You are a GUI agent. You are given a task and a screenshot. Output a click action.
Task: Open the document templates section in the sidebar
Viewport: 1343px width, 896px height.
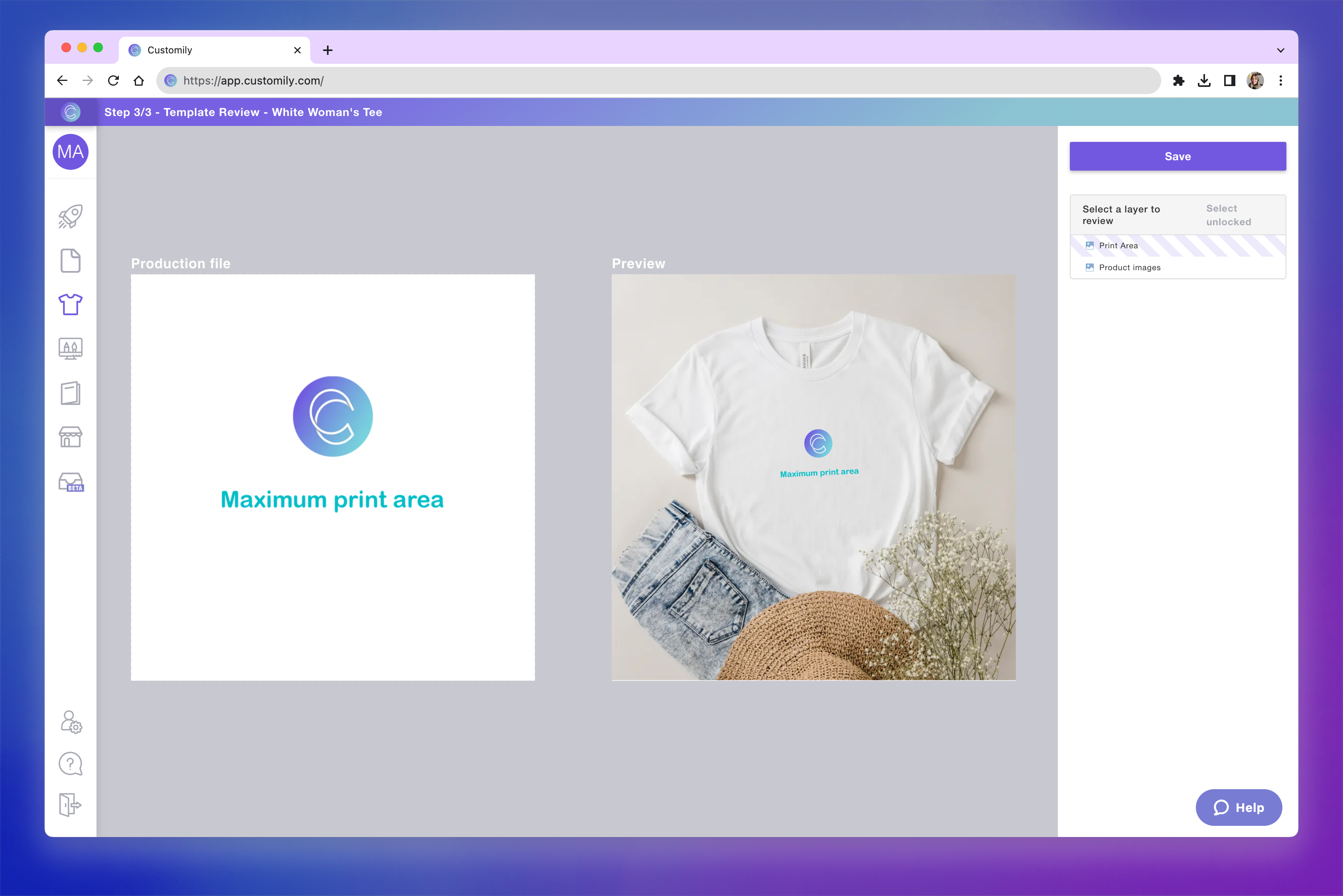(70, 260)
